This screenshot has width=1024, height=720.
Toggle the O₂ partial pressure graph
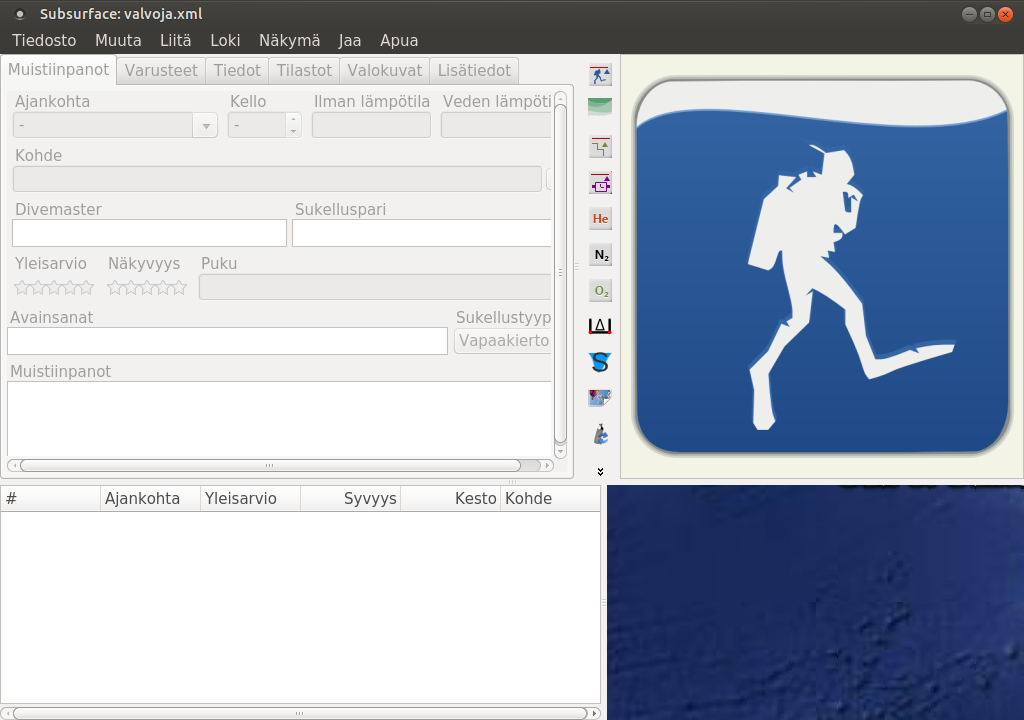pos(600,291)
